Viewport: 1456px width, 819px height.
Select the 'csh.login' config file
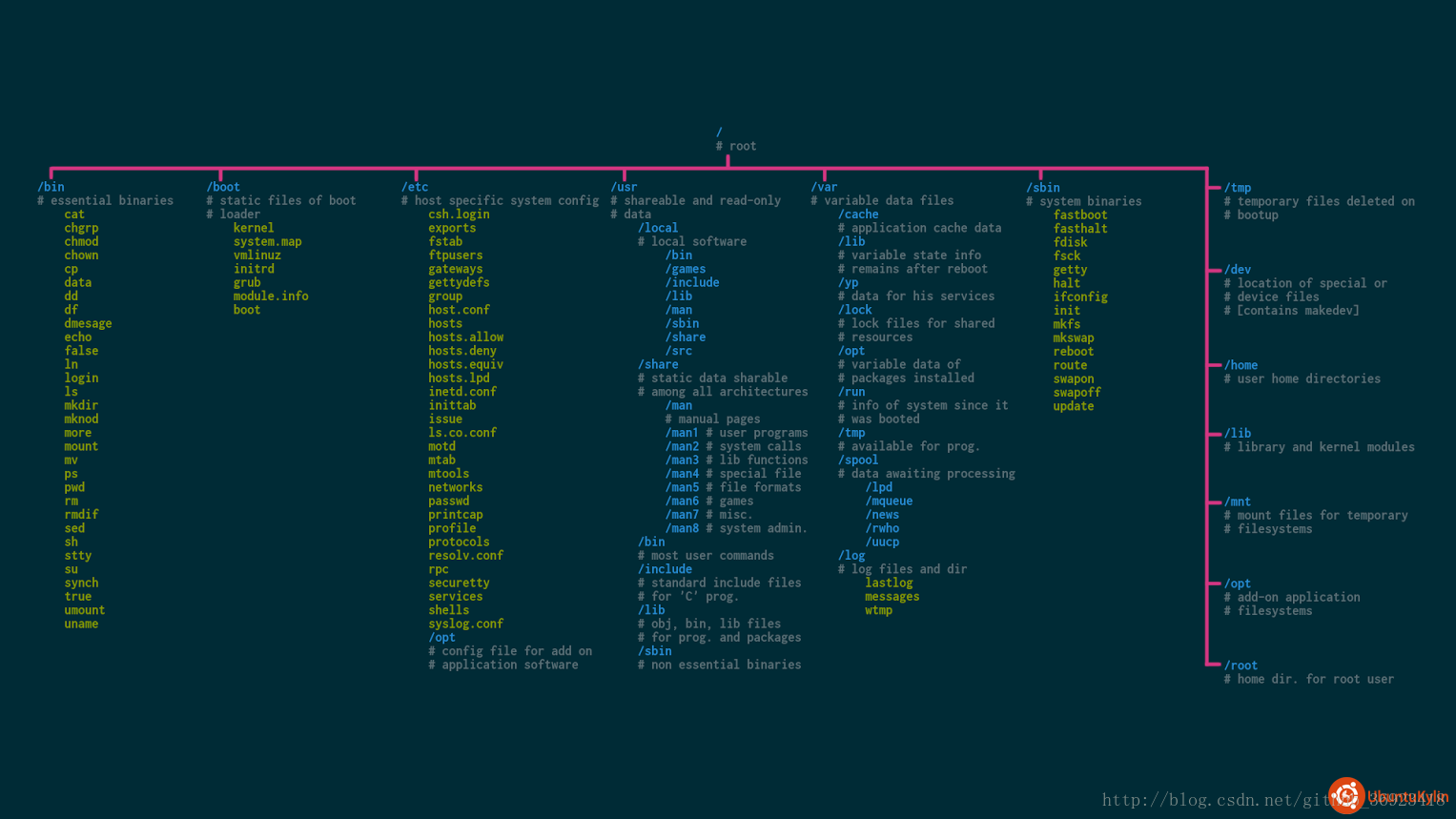point(459,215)
